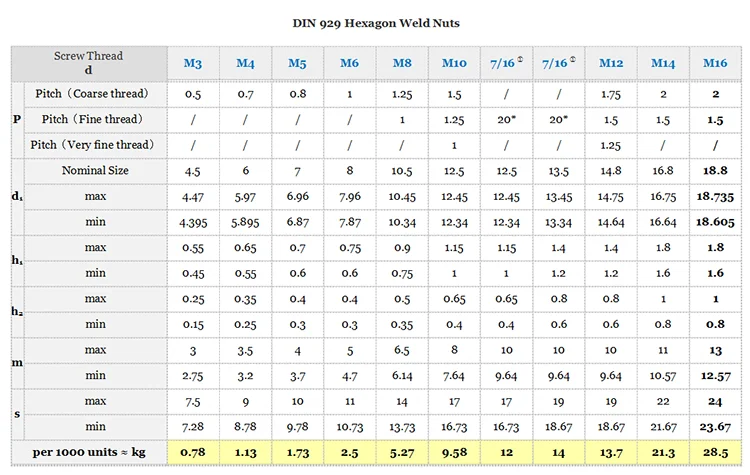750x475 pixels.
Task: Select the yellow 28.5 weight cell
Action: (715, 453)
